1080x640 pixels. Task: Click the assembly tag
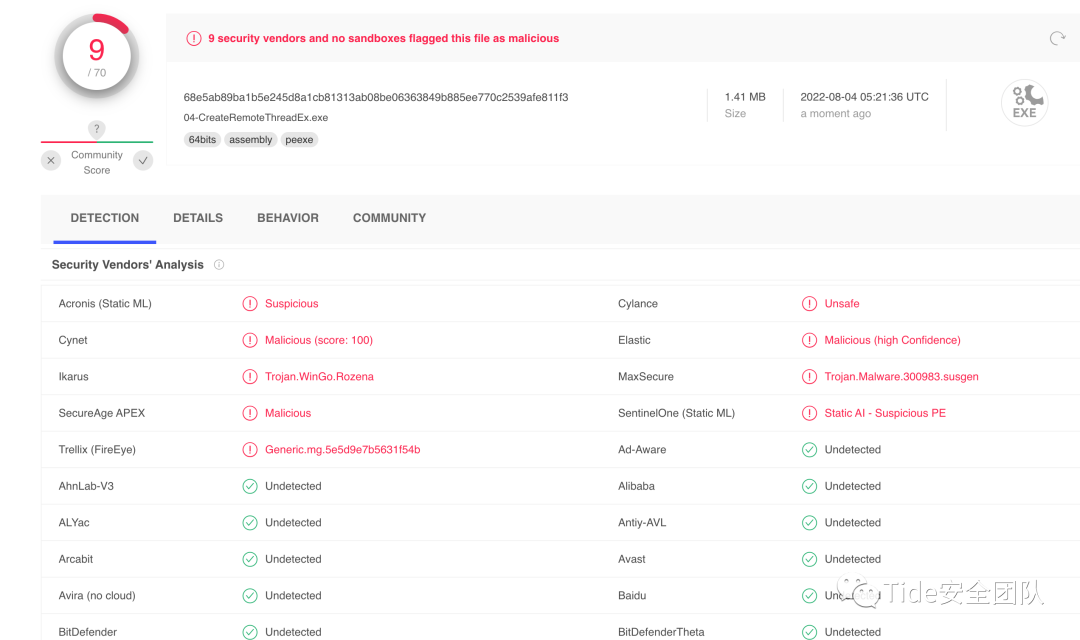(x=251, y=140)
